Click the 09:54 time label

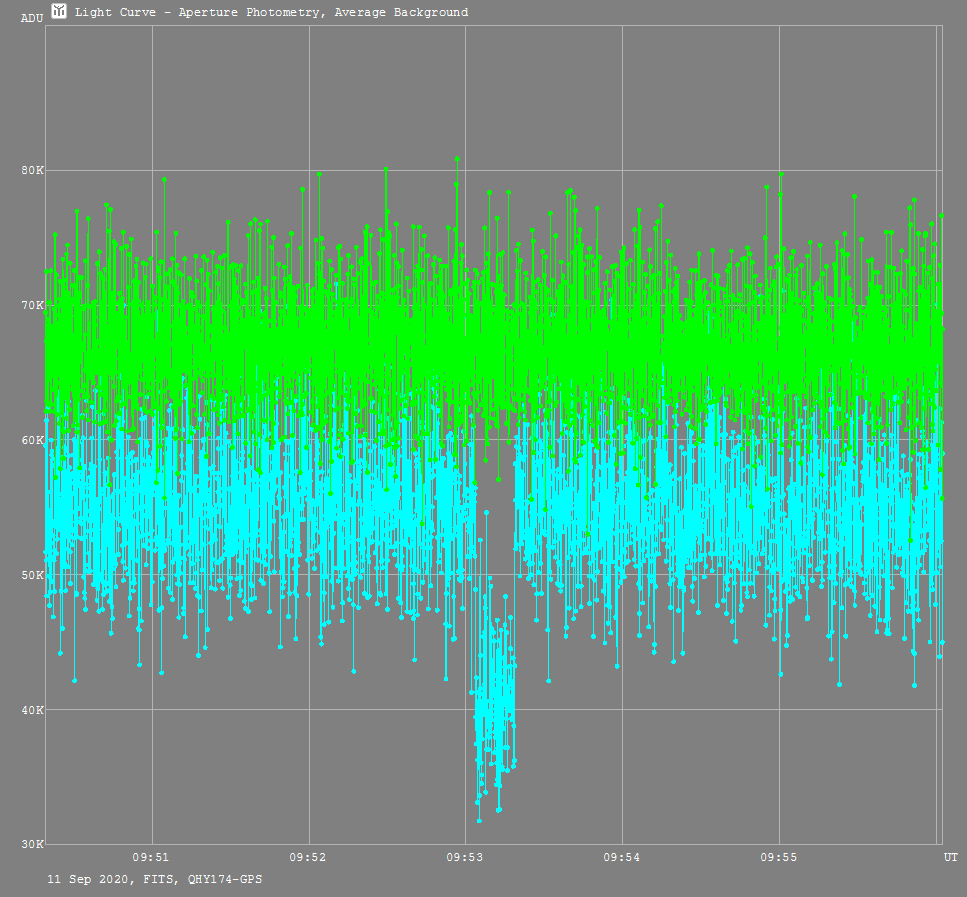point(622,857)
